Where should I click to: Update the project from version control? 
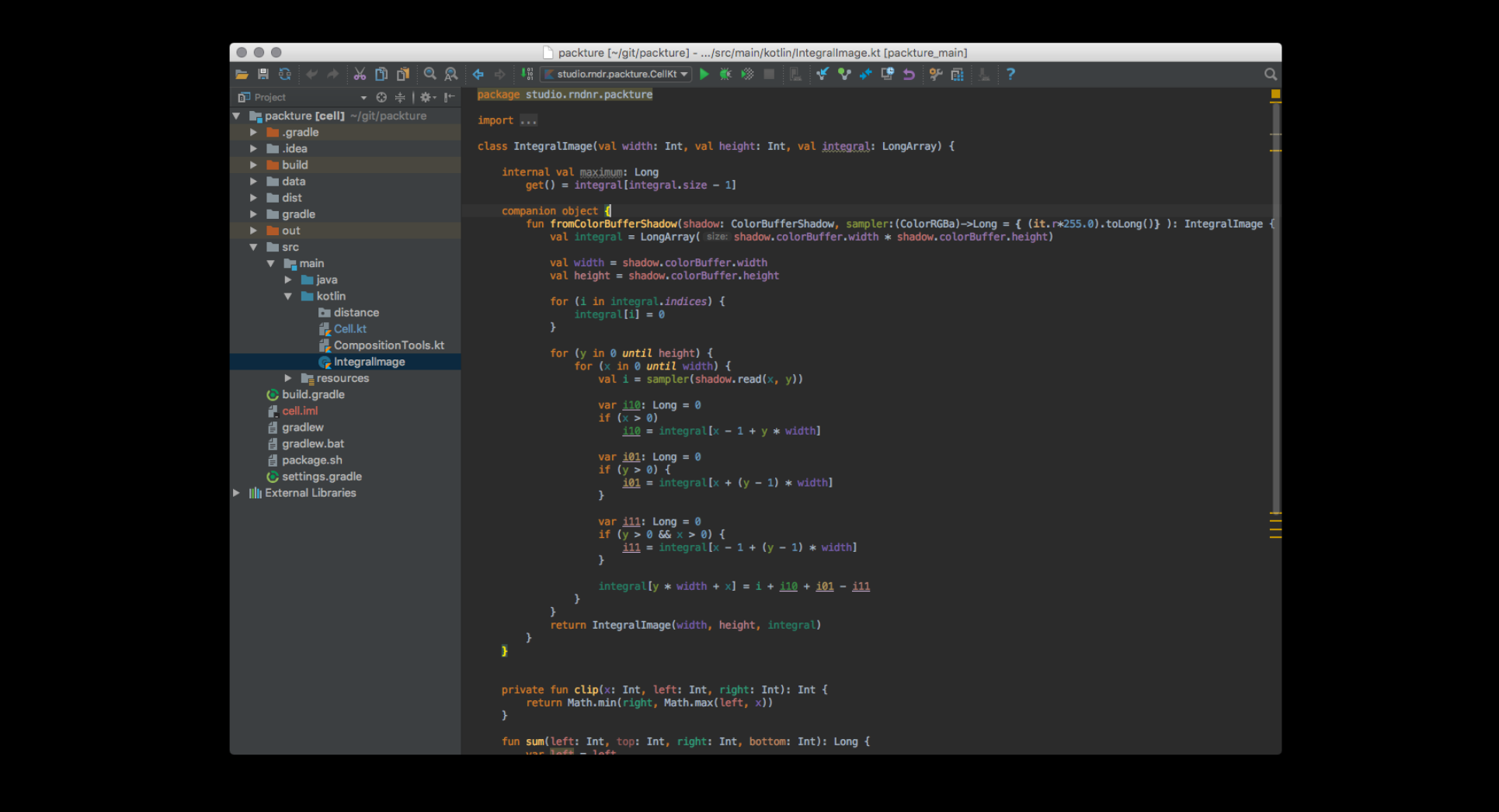tap(822, 74)
